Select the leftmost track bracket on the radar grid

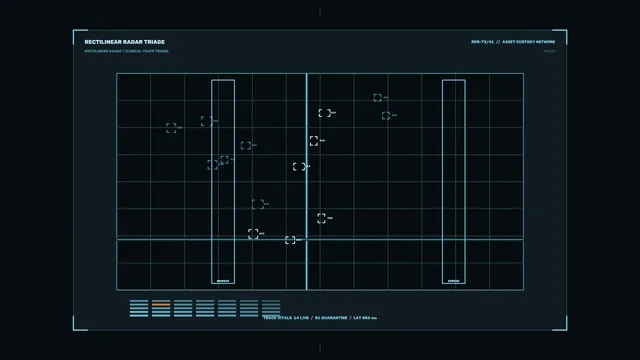[x=171, y=128]
